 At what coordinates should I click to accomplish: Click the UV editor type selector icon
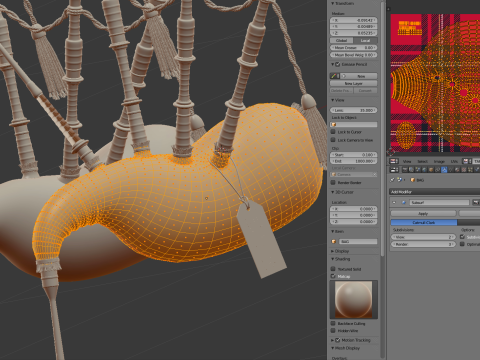394,161
